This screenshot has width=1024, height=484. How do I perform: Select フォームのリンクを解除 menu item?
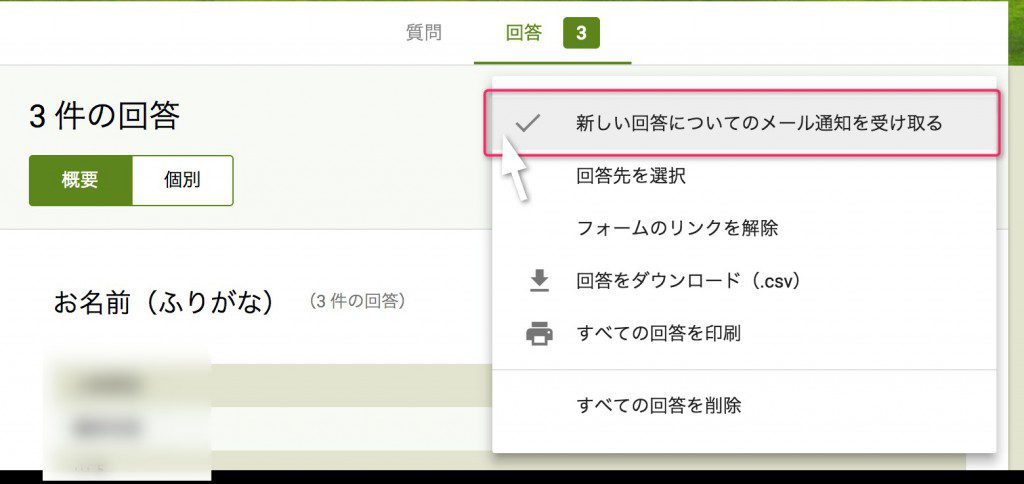(x=677, y=228)
